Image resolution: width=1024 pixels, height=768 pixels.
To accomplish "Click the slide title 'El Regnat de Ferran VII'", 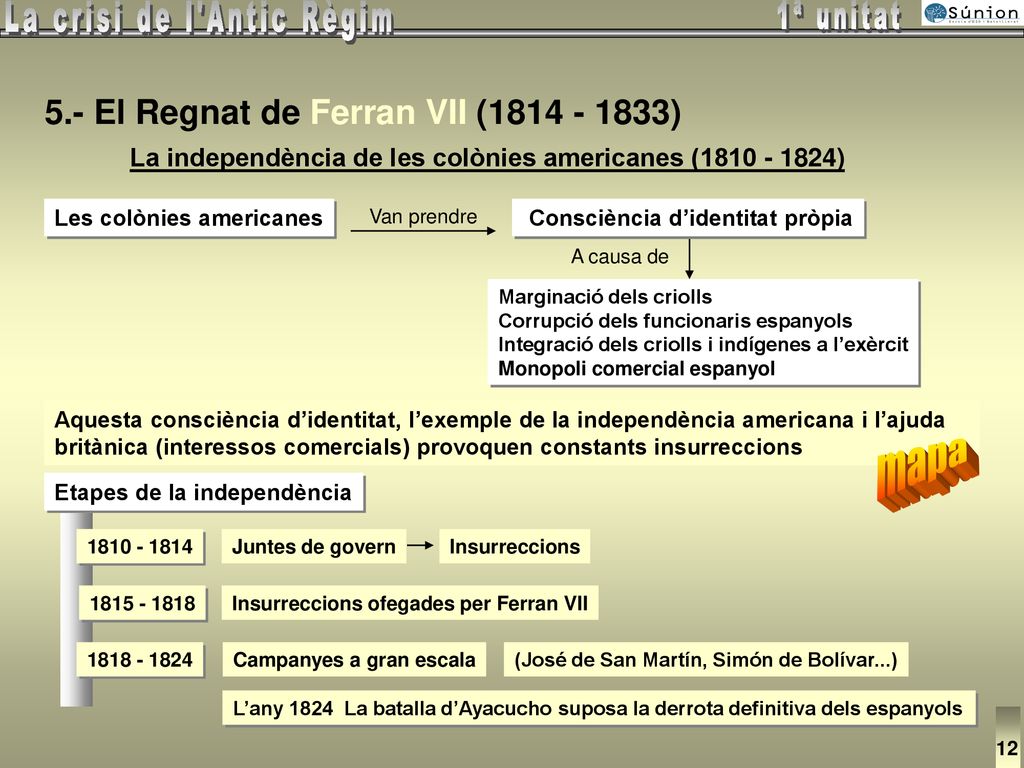I will [x=363, y=112].
